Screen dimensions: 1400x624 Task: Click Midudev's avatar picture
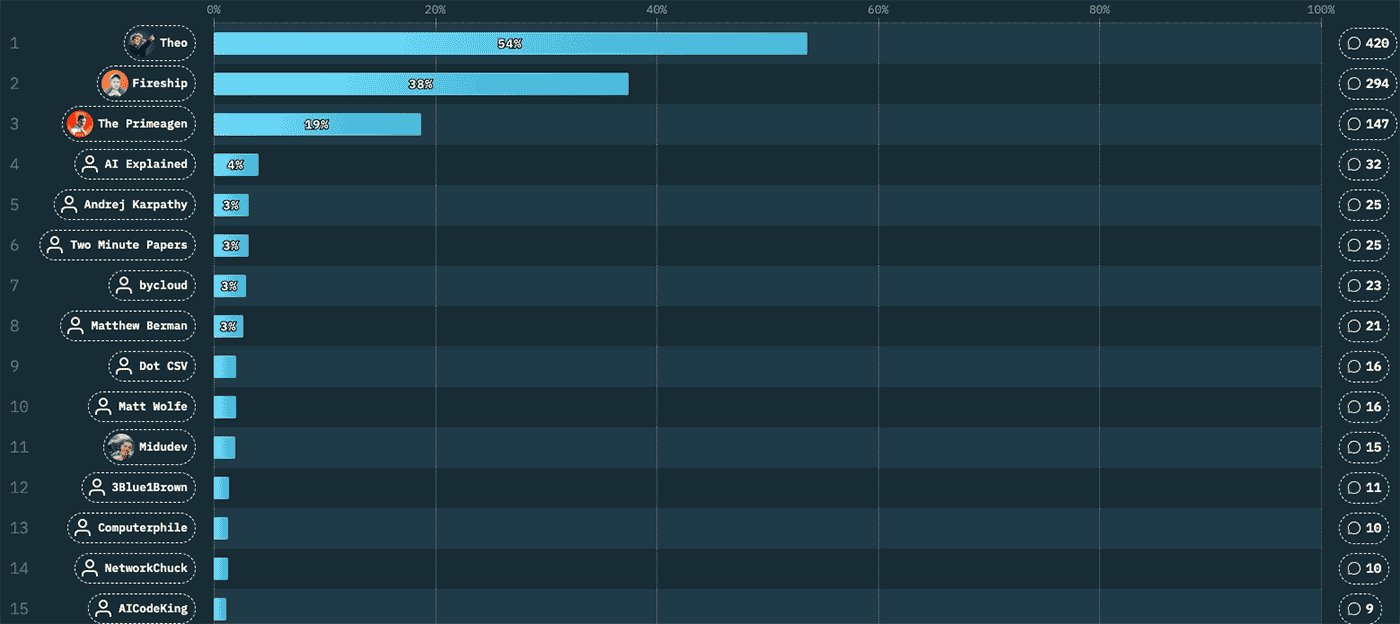point(120,447)
